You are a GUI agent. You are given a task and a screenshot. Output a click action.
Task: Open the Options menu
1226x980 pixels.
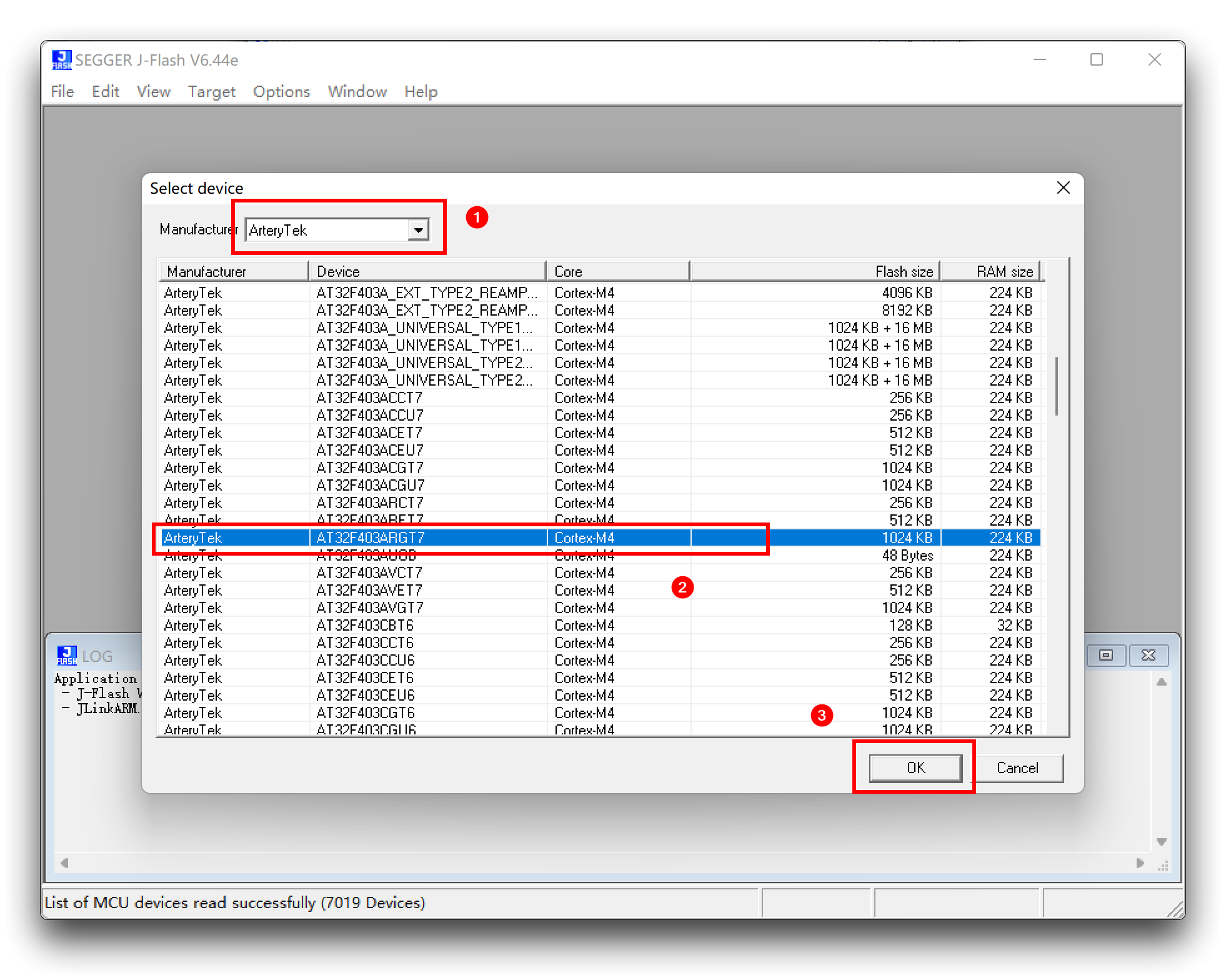coord(281,92)
